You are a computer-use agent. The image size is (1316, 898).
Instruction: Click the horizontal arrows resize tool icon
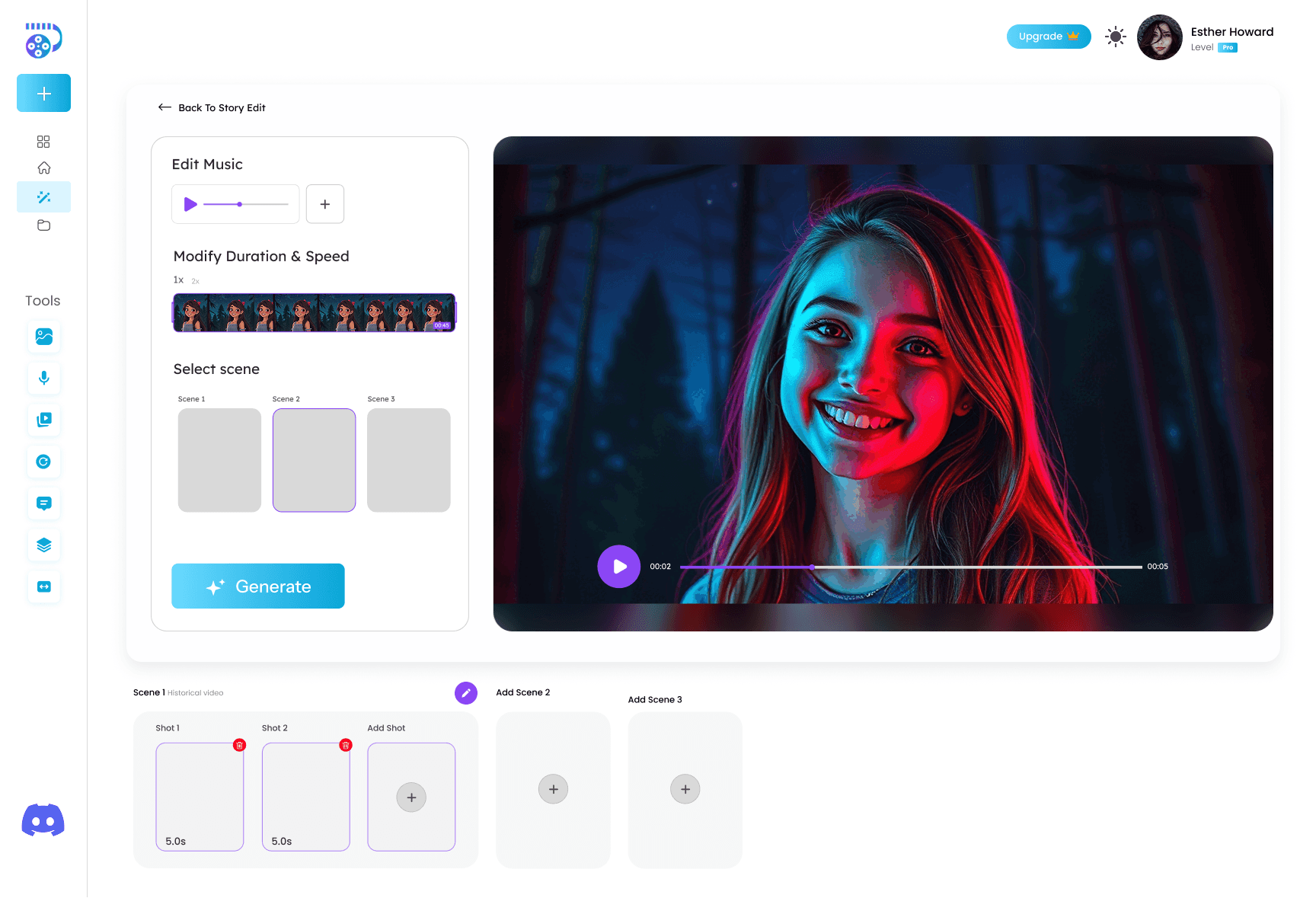click(44, 587)
